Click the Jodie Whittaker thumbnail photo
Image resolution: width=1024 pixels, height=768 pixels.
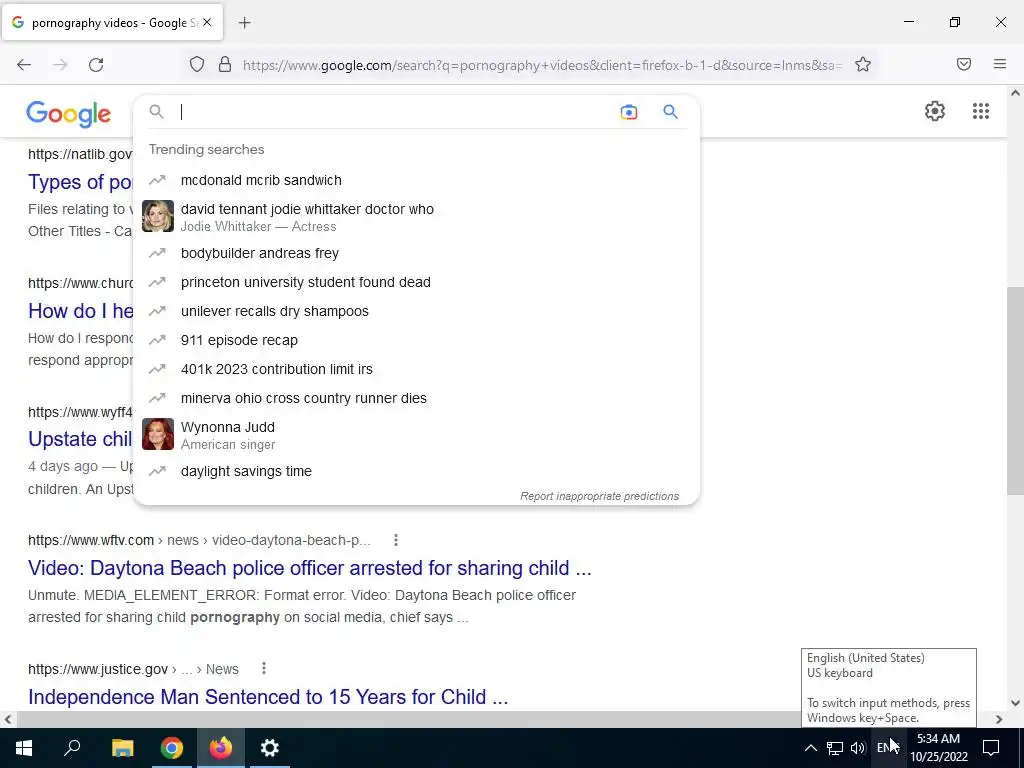pyautogui.click(x=158, y=216)
